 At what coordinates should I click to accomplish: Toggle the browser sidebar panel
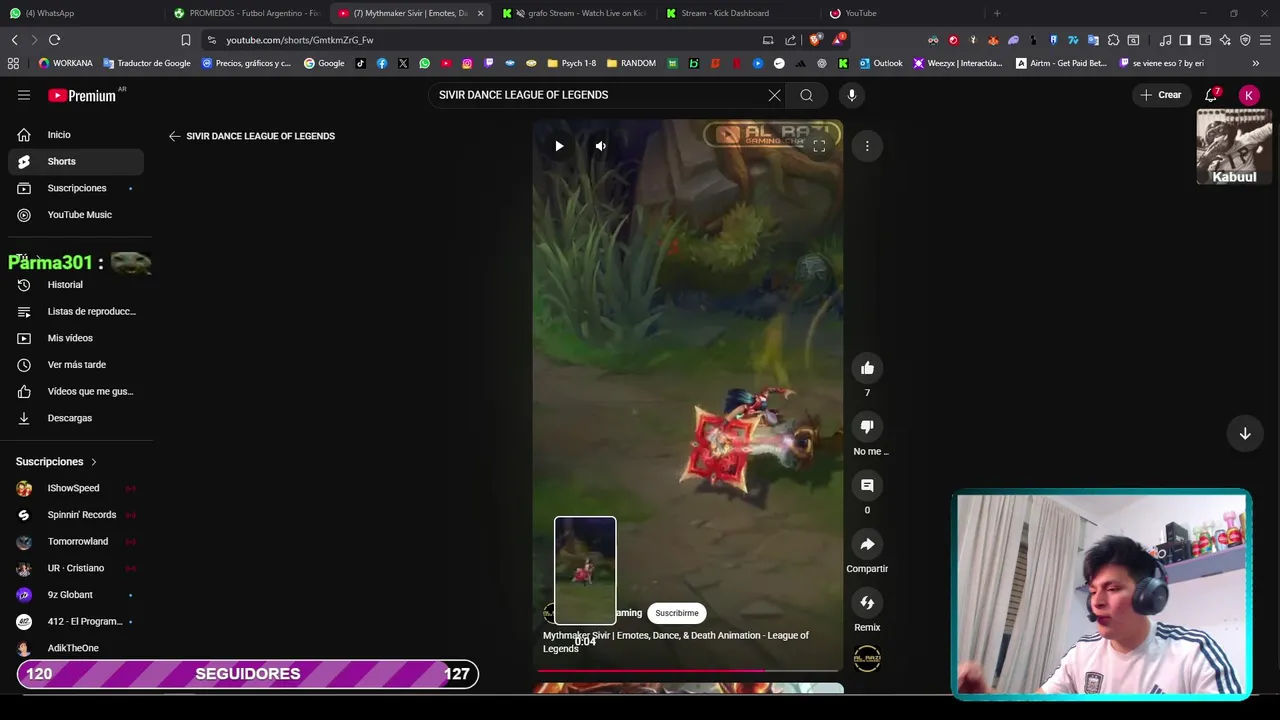[1185, 40]
